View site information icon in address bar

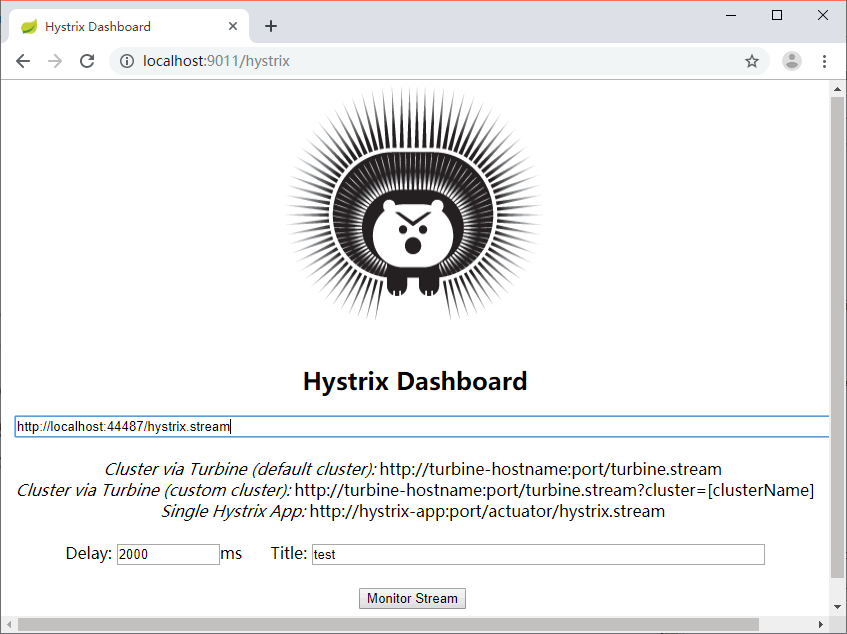click(127, 61)
